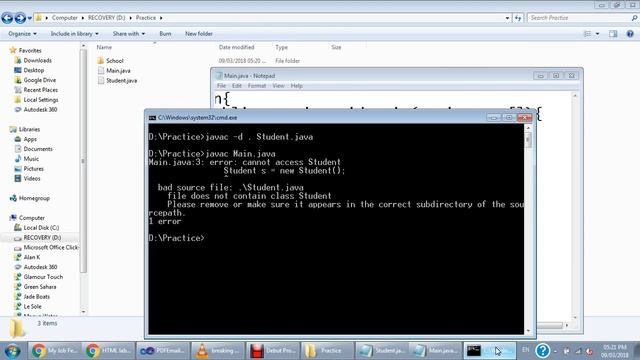Switch to the My Job Chrome taskbar item

(54, 351)
